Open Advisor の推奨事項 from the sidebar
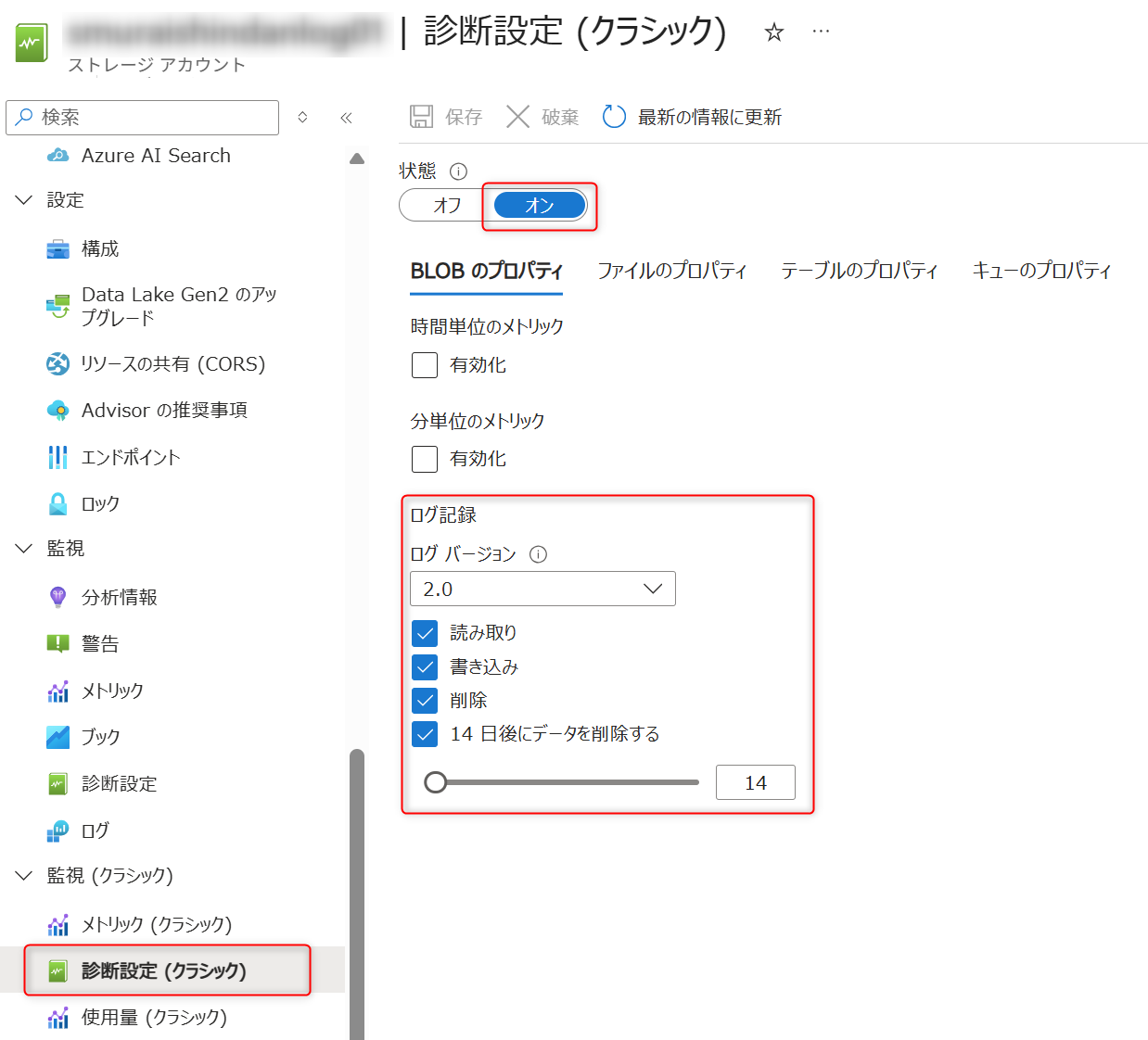 point(57,410)
